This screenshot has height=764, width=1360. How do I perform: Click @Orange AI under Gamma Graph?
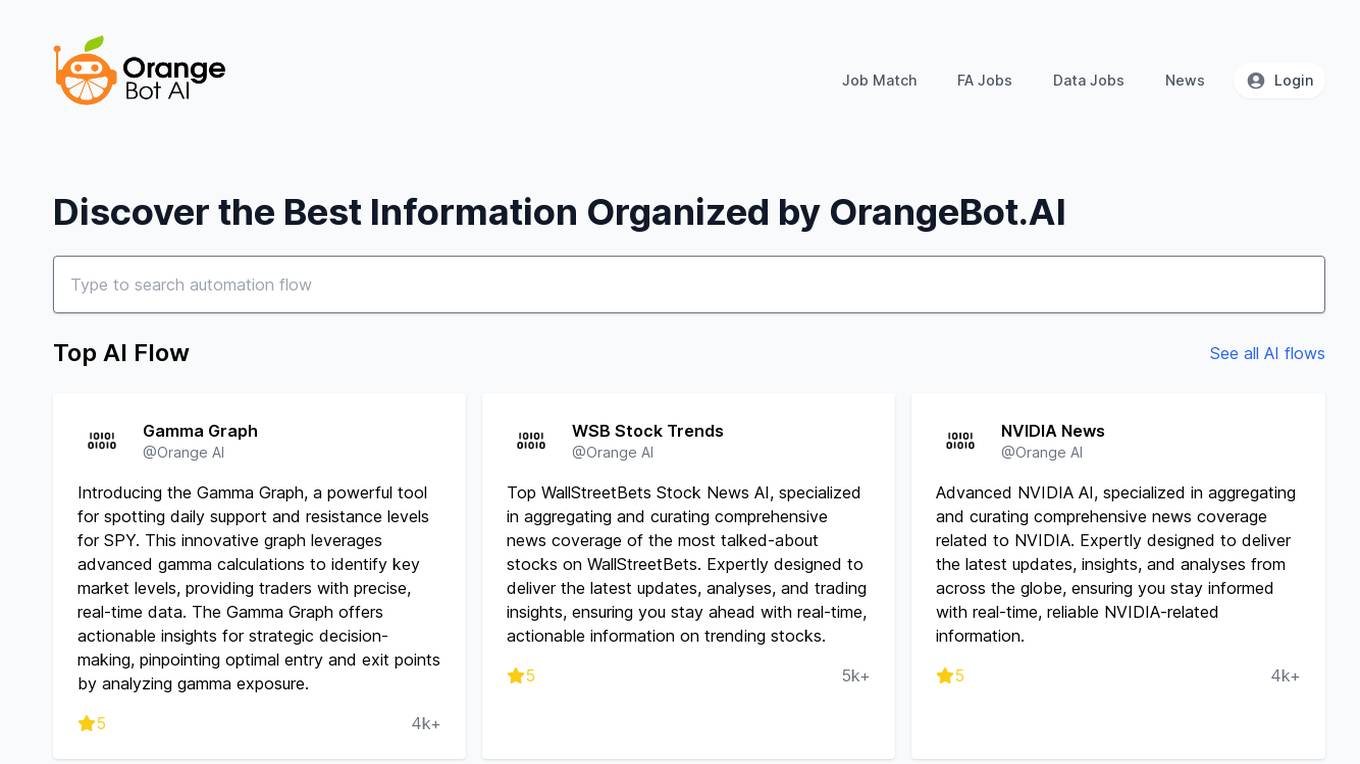[183, 453]
